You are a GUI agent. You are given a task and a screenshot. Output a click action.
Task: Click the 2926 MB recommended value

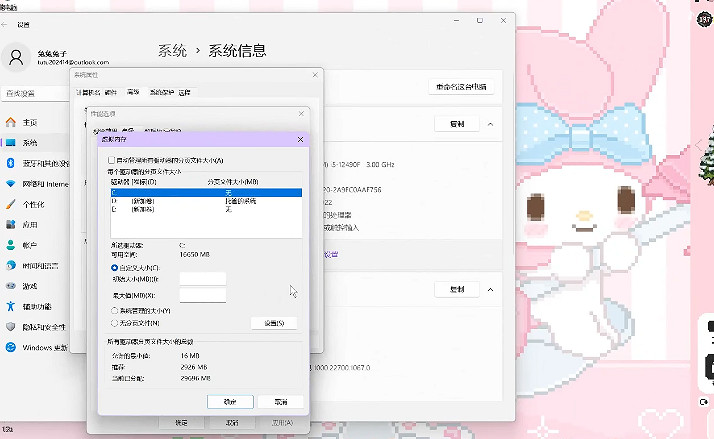click(194, 367)
